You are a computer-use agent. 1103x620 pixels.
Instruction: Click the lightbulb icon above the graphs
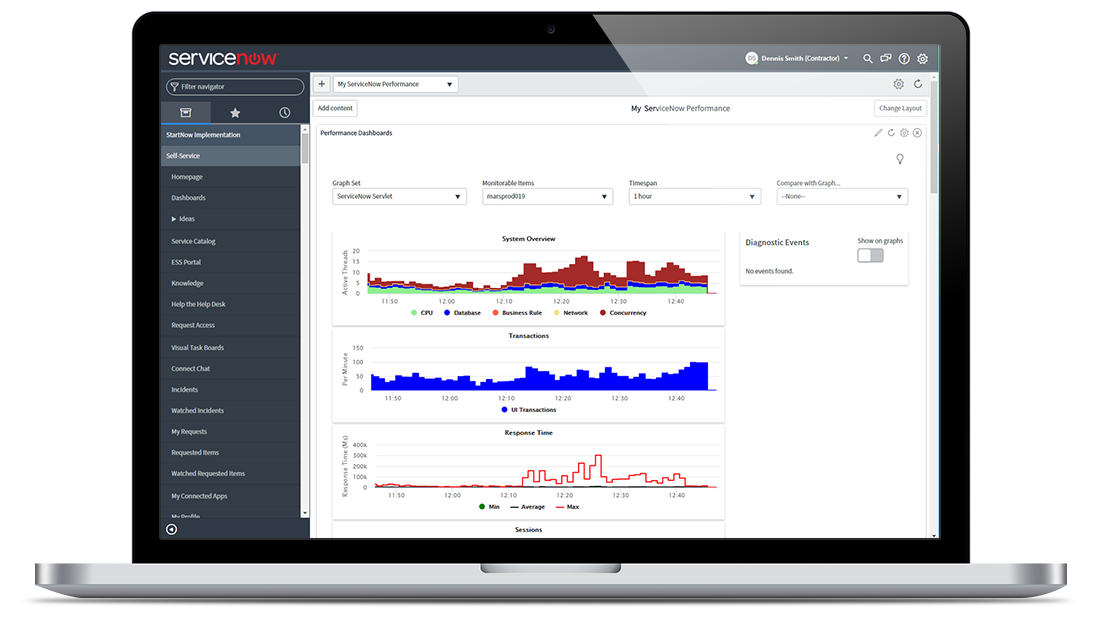click(899, 158)
